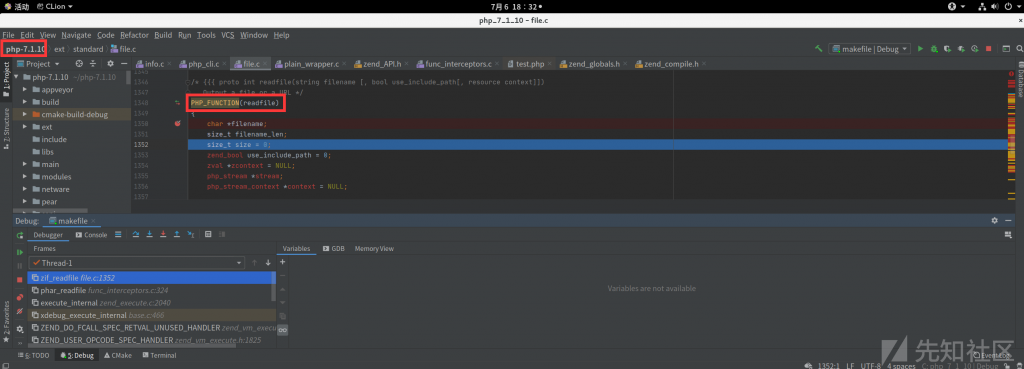Click the Project panel gear icon
This screenshot has width=1024, height=369.
coord(110,64)
